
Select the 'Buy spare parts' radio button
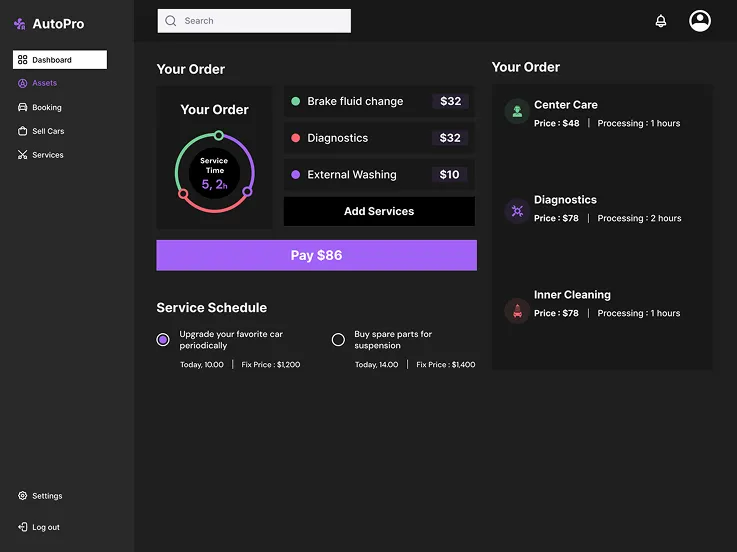click(x=338, y=340)
